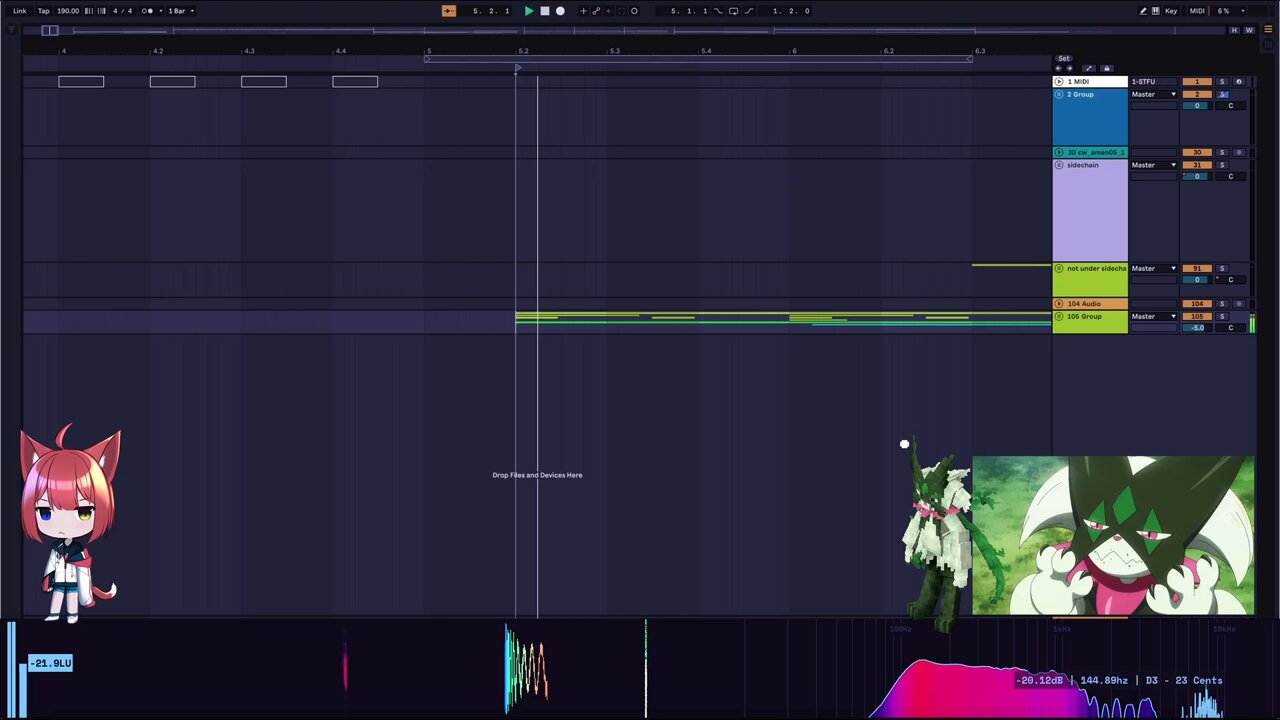Jump to Previous Locator arrow
The image size is (1280, 720).
pyautogui.click(x=1058, y=68)
